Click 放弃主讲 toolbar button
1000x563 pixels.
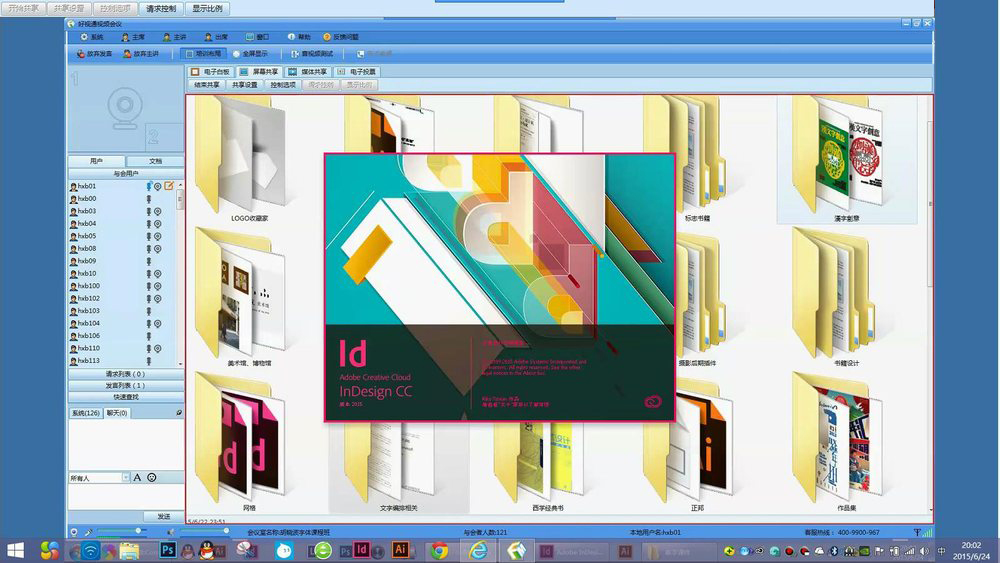click(141, 54)
